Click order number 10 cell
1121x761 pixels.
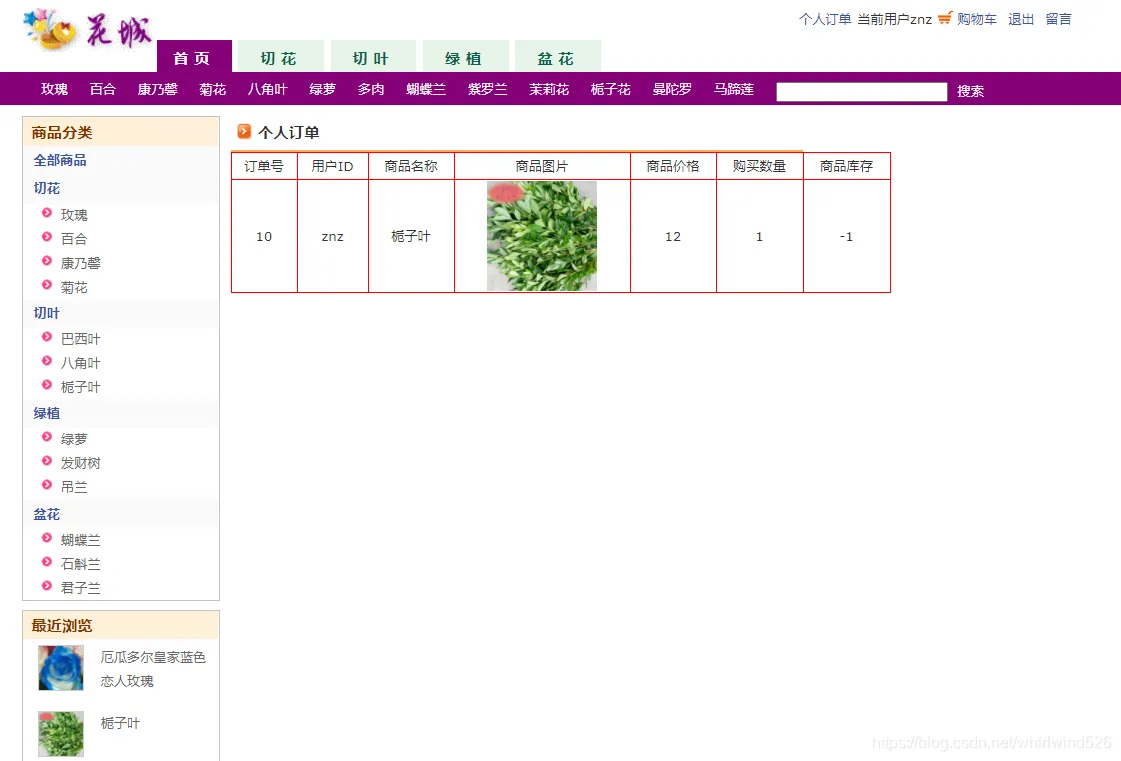click(264, 236)
